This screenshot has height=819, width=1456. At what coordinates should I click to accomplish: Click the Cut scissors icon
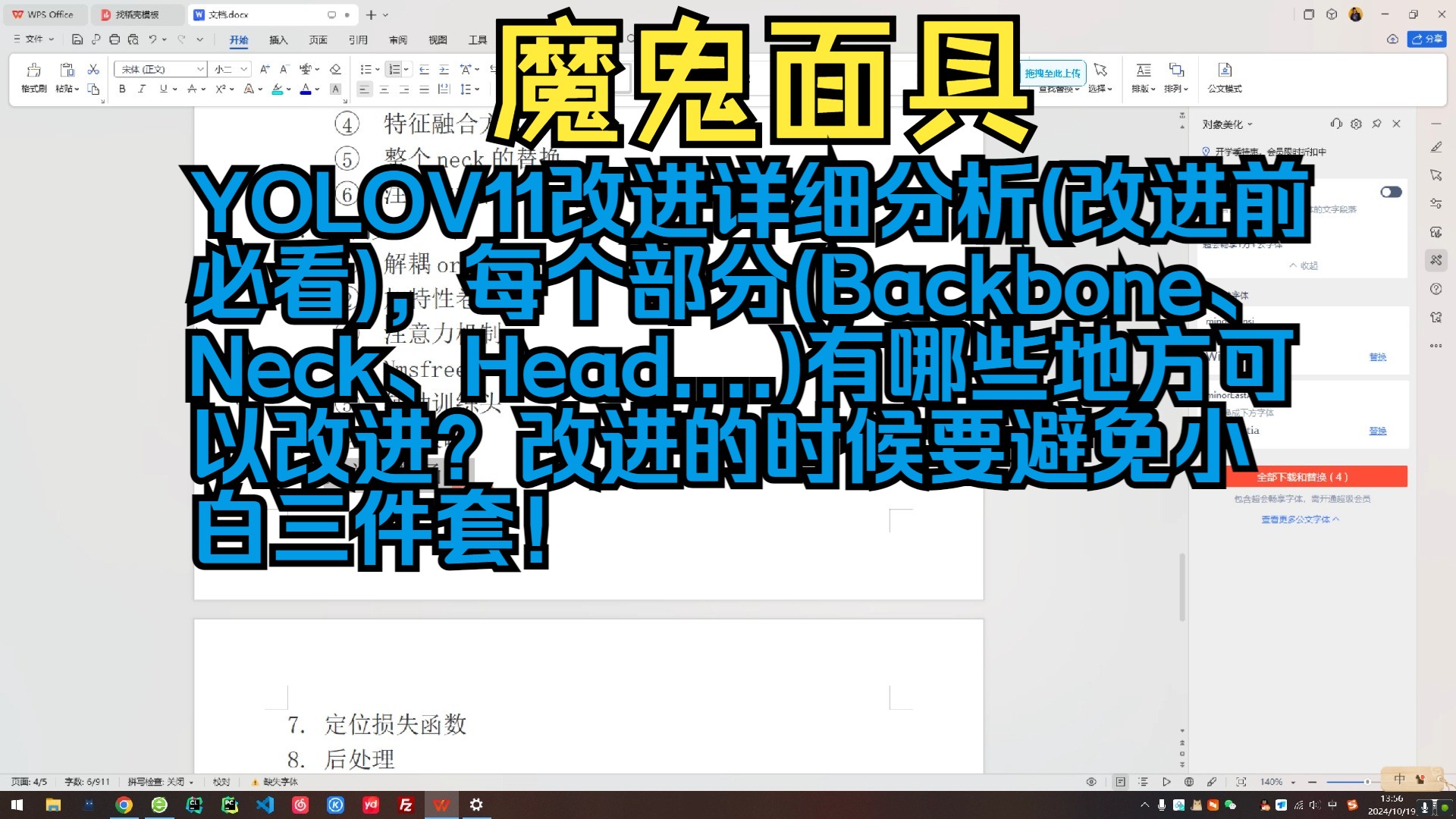pos(93,69)
